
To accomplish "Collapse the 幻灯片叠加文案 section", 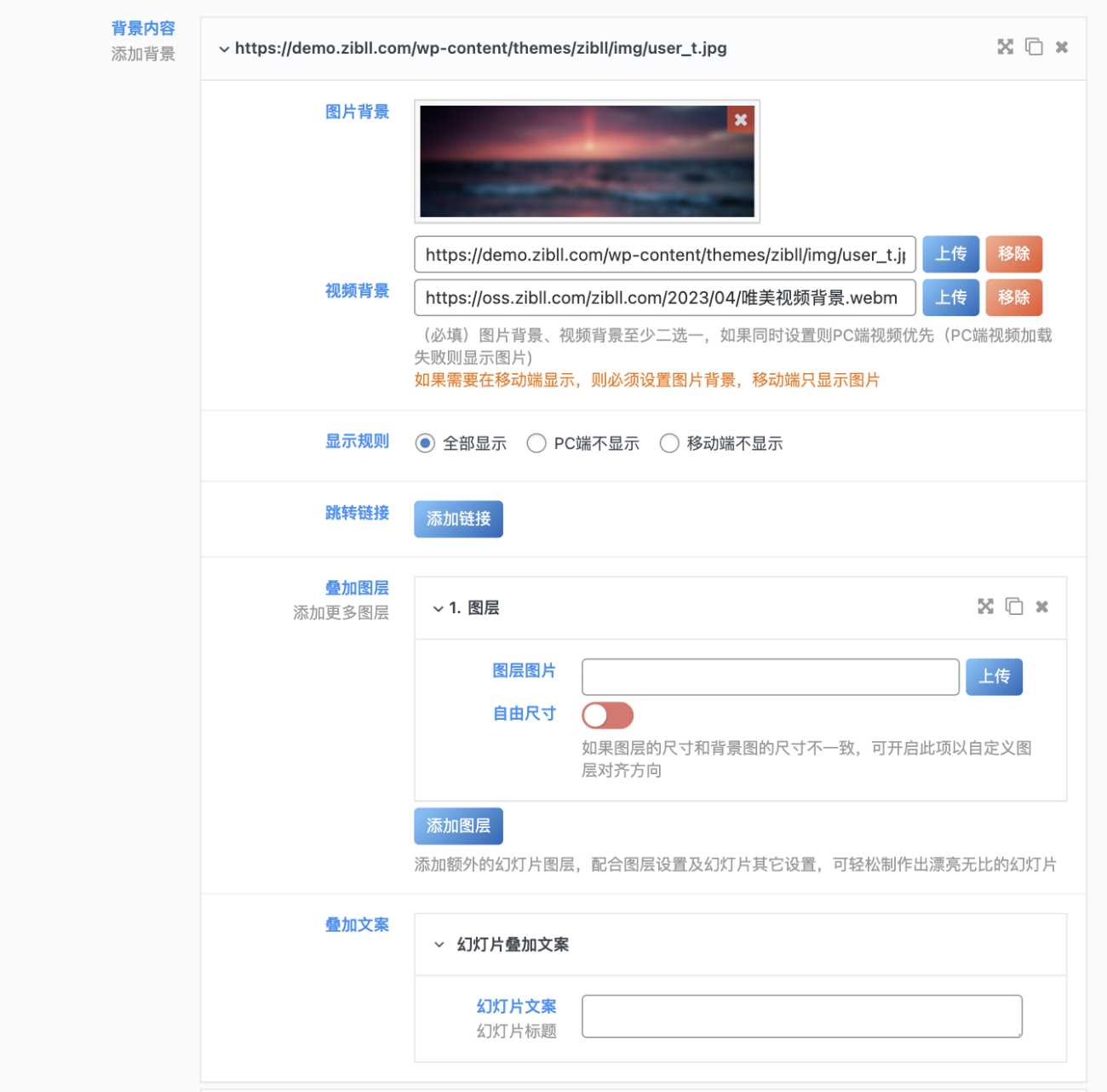I will tap(439, 945).
